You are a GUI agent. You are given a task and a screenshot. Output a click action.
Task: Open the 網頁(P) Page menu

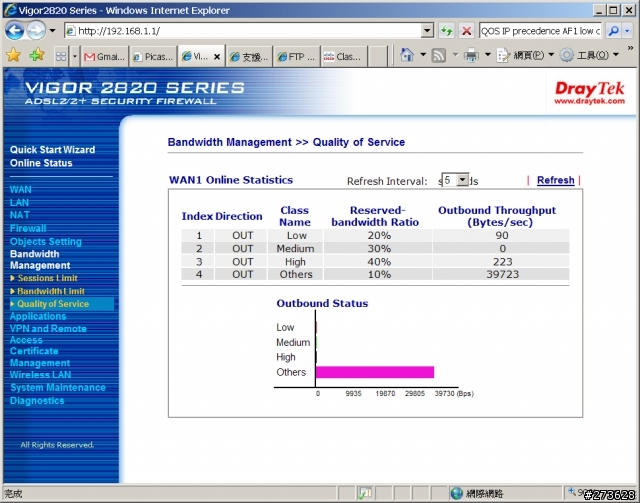pos(525,55)
